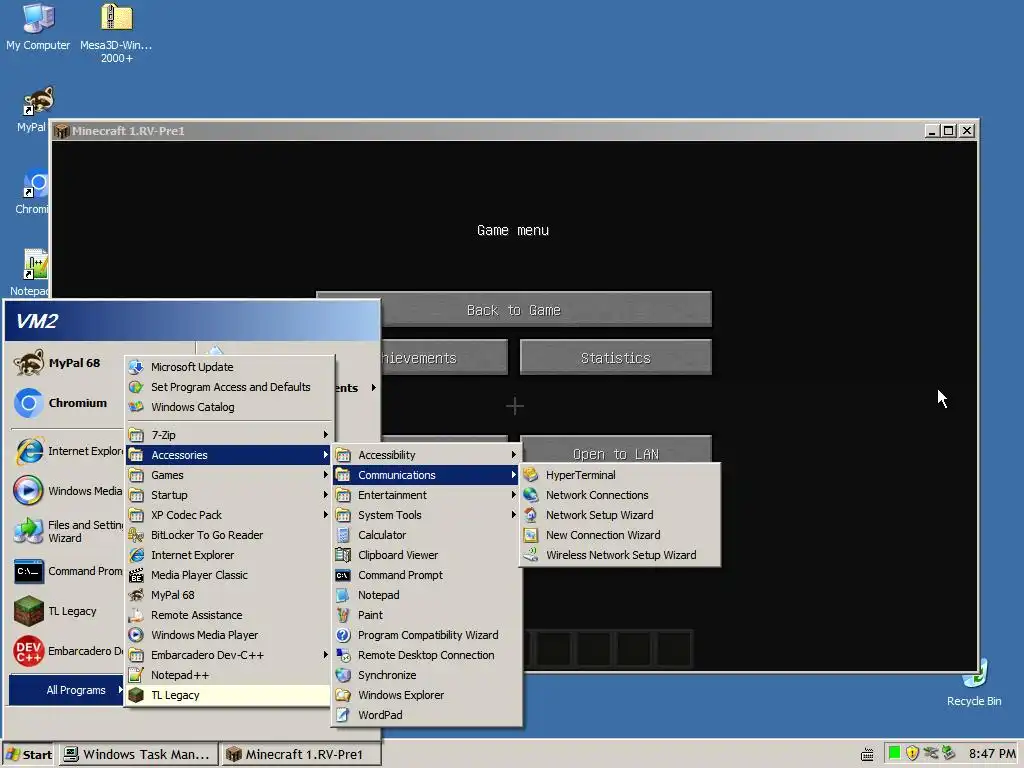Expand the Games folder
The height and width of the screenshot is (768, 1024).
[x=228, y=475]
